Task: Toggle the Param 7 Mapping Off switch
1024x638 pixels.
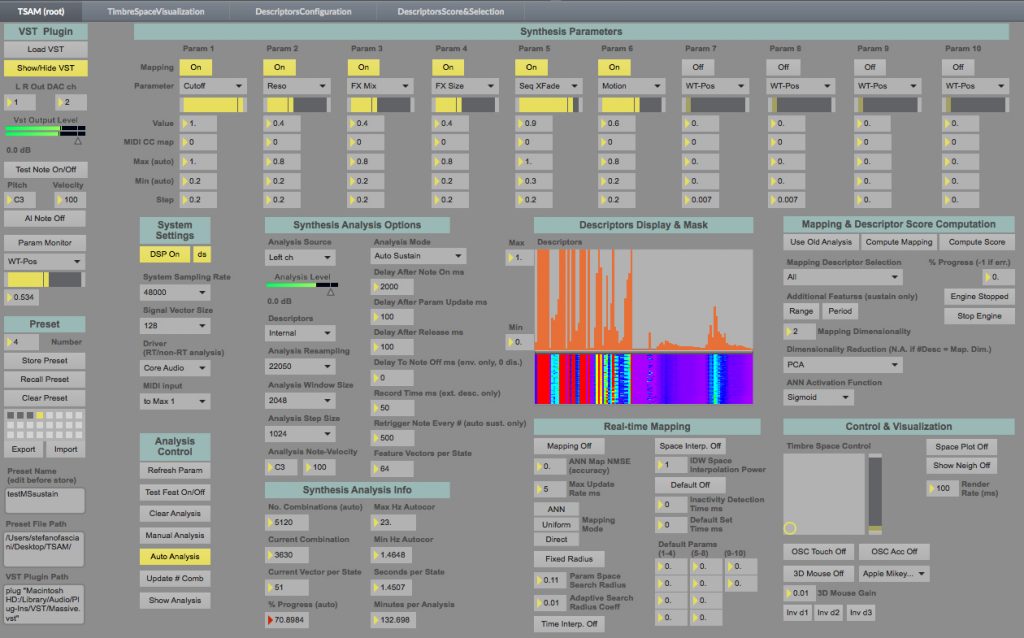Action: click(x=698, y=66)
